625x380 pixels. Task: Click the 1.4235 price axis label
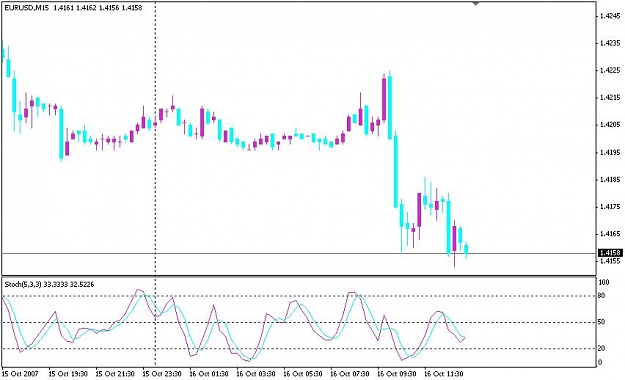pyautogui.click(x=610, y=43)
